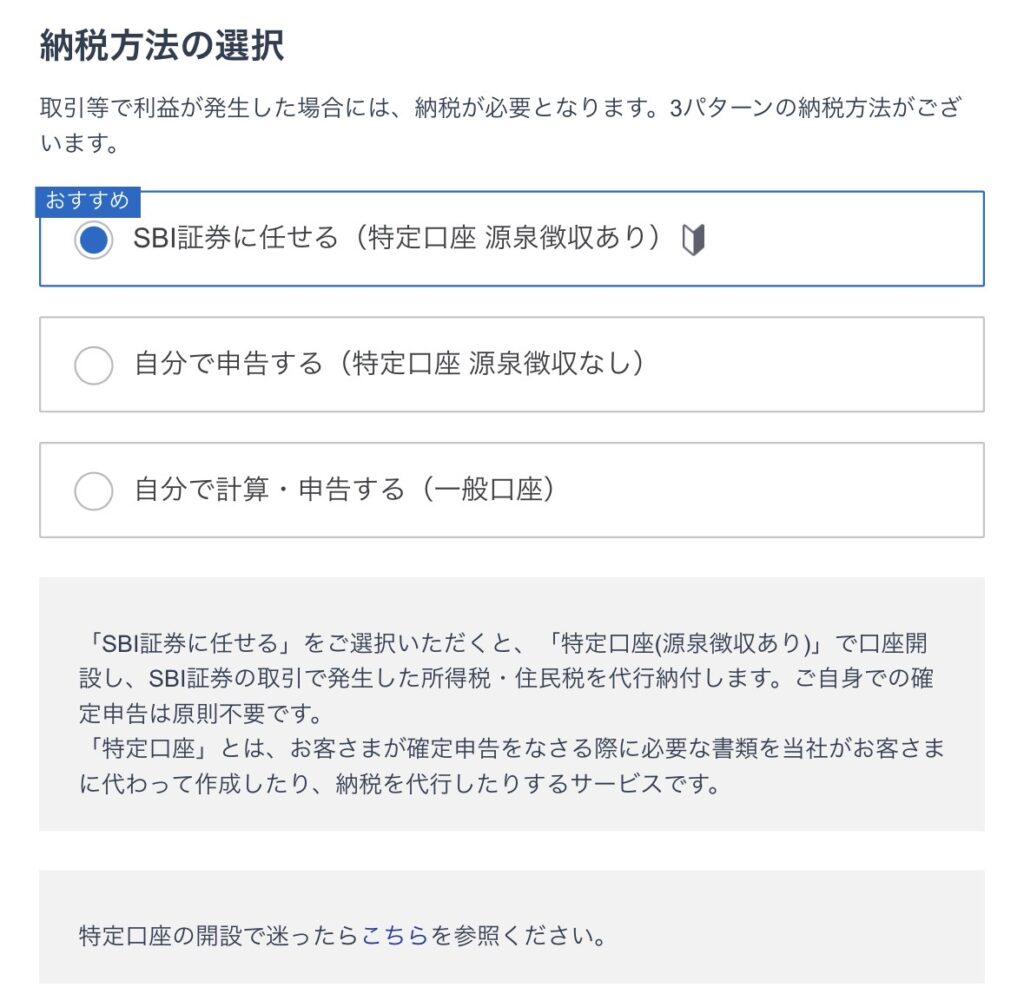Screen dimensions: 1024x1007
Task: Click the blue おすすめ recommendation badge
Action: pos(88,201)
